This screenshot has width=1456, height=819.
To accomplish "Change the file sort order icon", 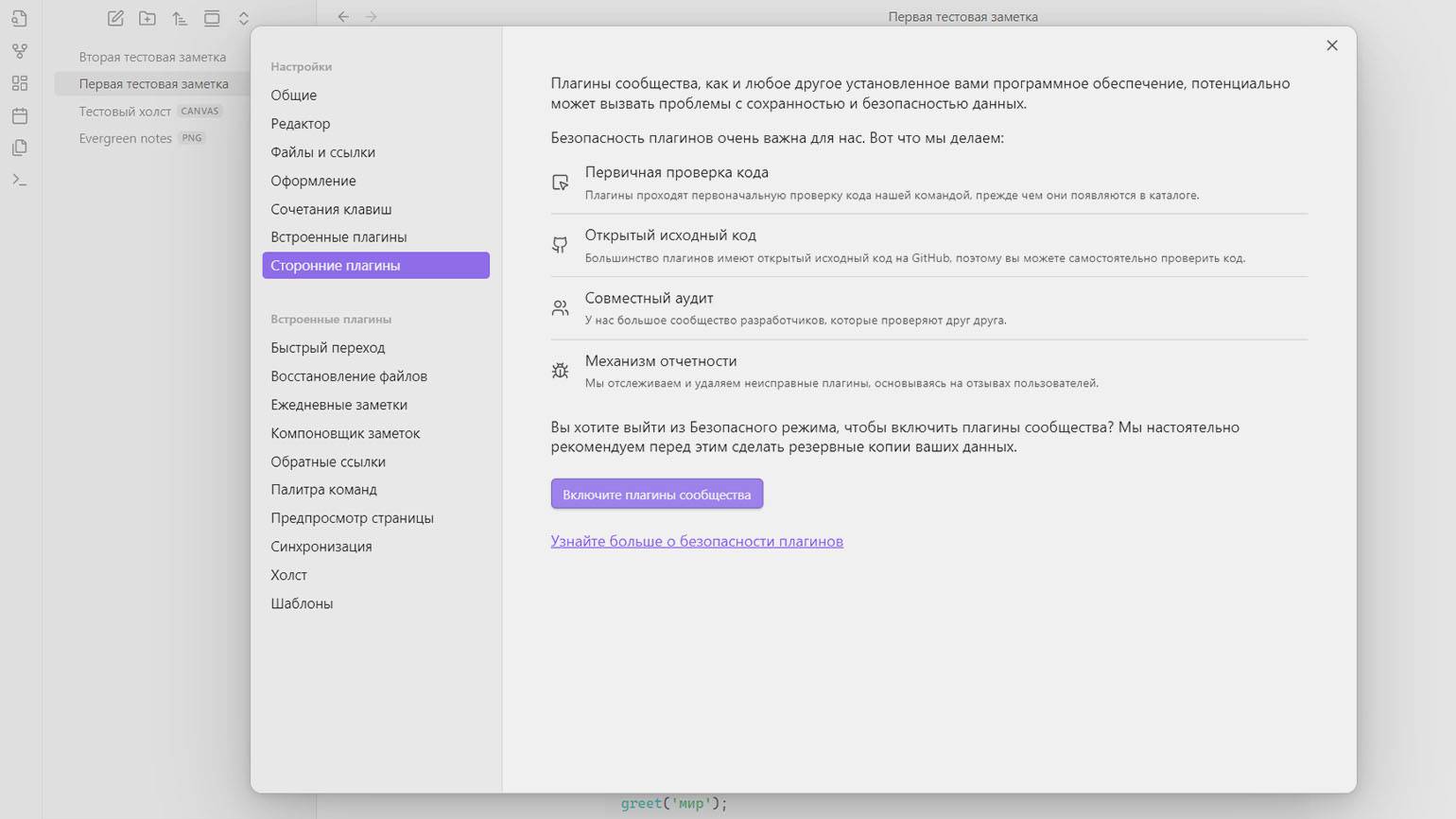I will [x=180, y=18].
